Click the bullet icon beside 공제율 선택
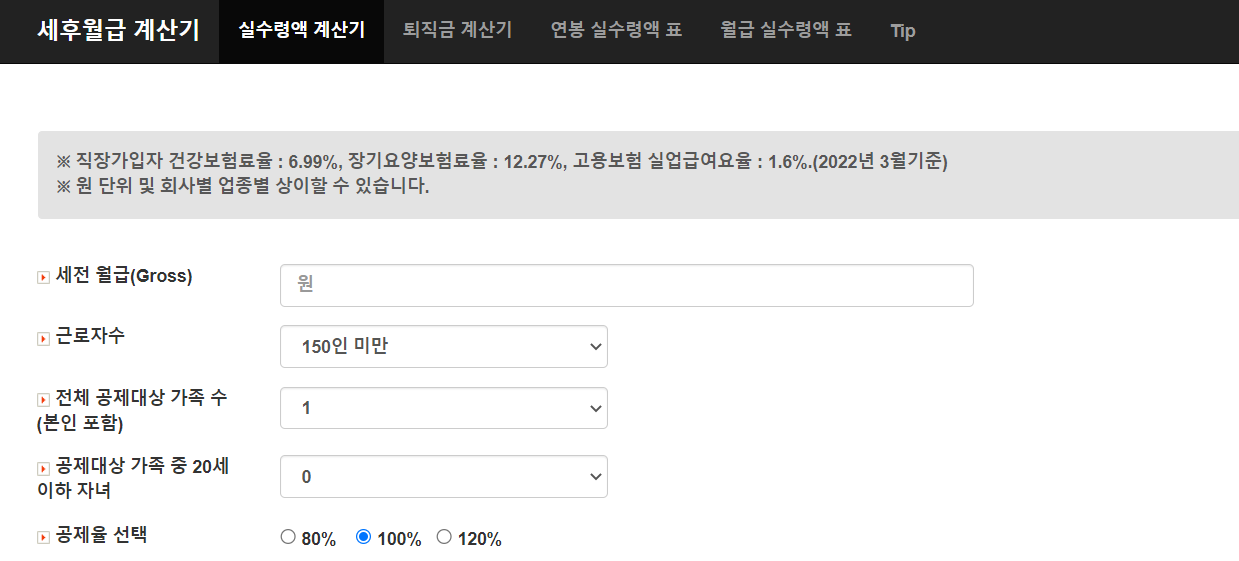 click(x=43, y=537)
